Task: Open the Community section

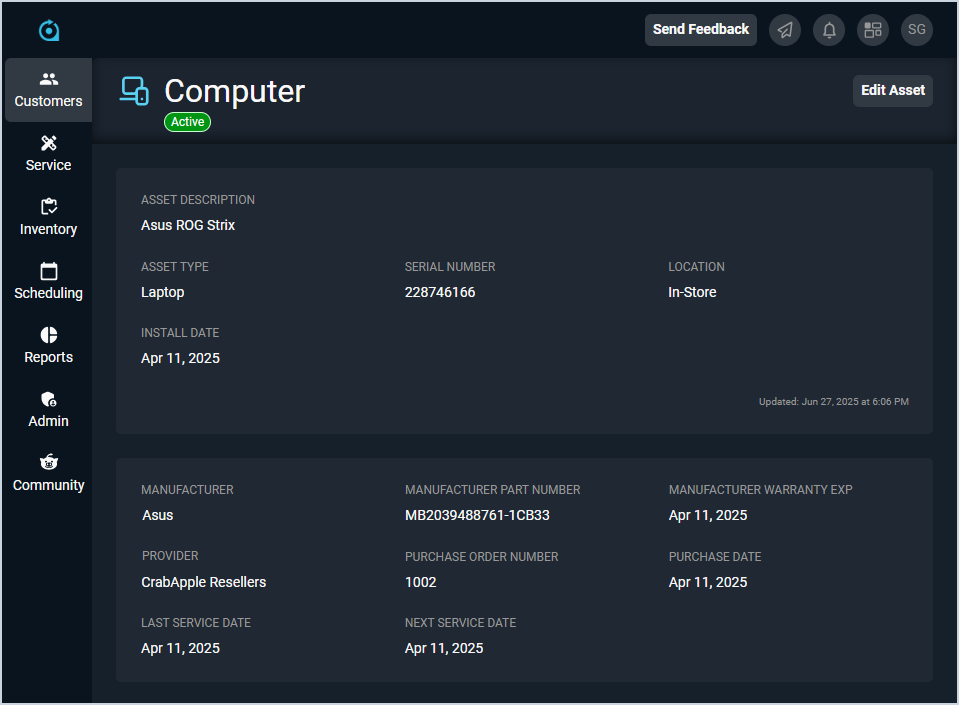Action: coord(48,474)
